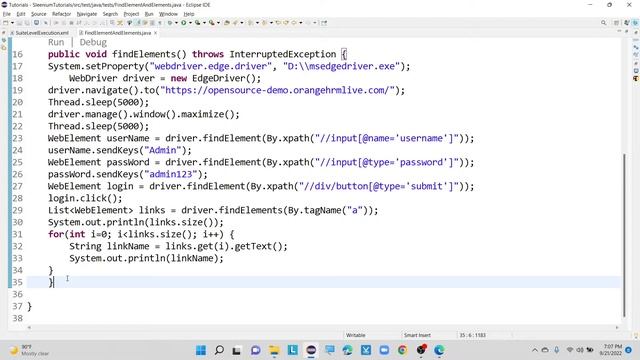Screen dimensions: 640x360
Task: Show hidden system tray icons chevron
Action: (535, 350)
